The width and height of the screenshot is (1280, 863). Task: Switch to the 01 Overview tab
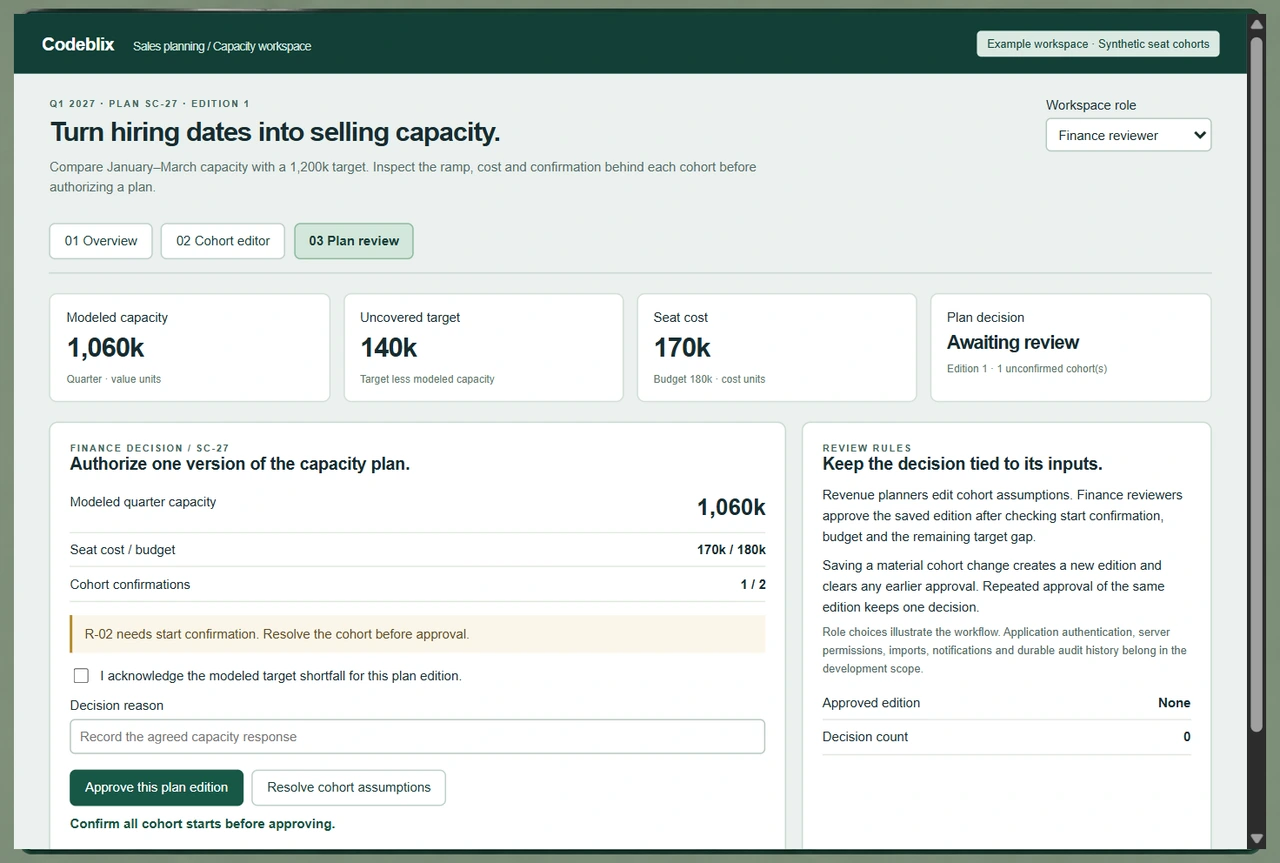coord(101,241)
